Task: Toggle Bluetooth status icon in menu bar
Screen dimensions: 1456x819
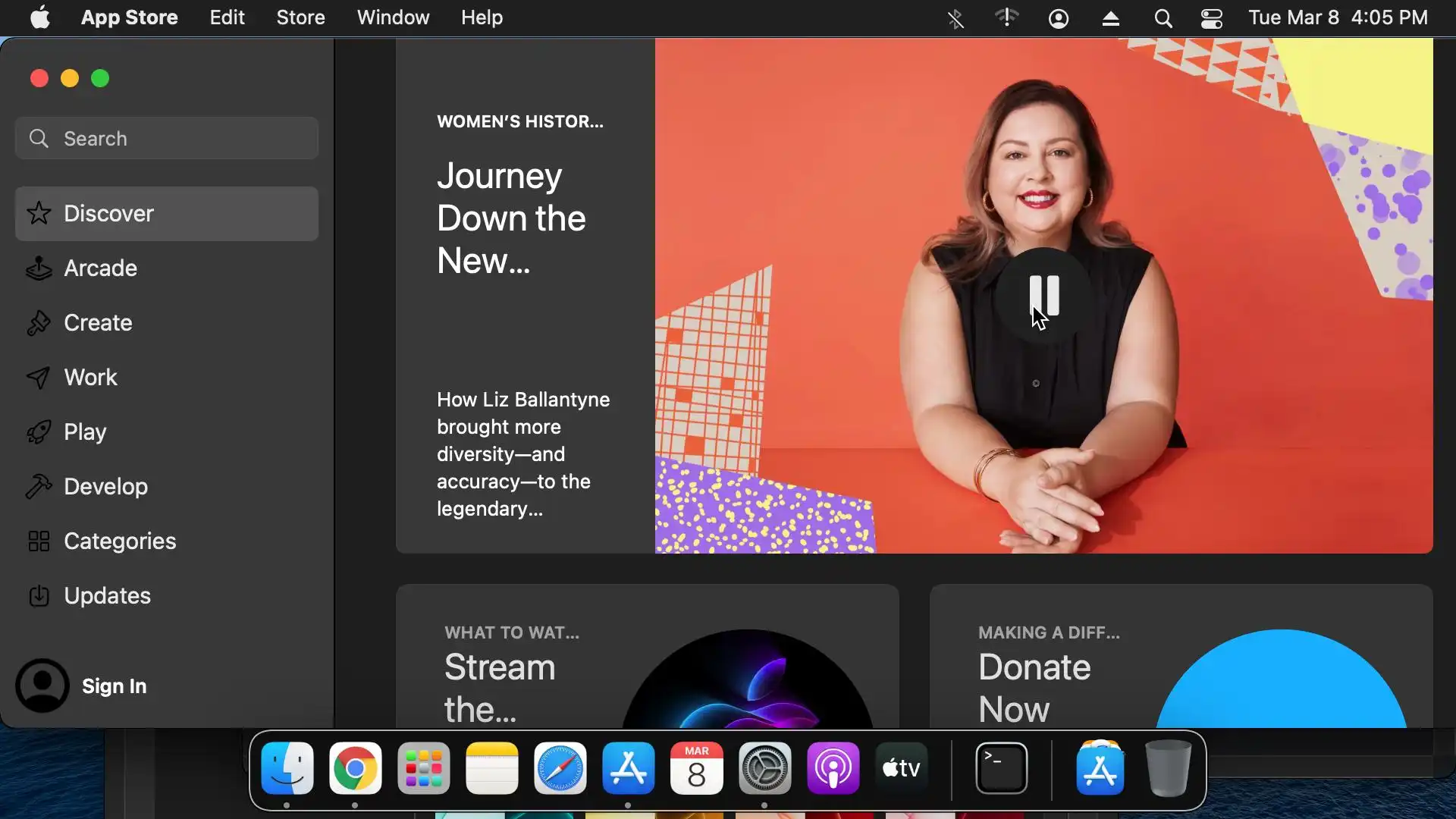Action: click(x=955, y=18)
